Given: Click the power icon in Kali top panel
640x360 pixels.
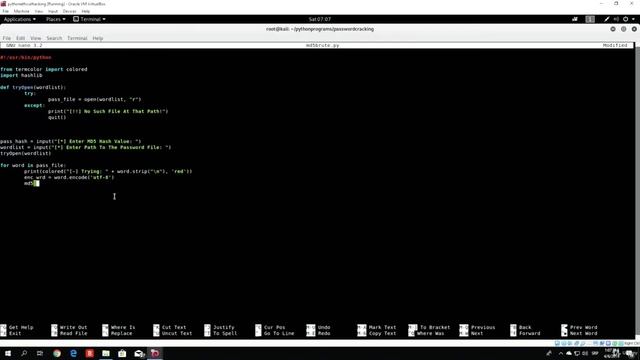Looking at the screenshot, I should tap(625, 19).
